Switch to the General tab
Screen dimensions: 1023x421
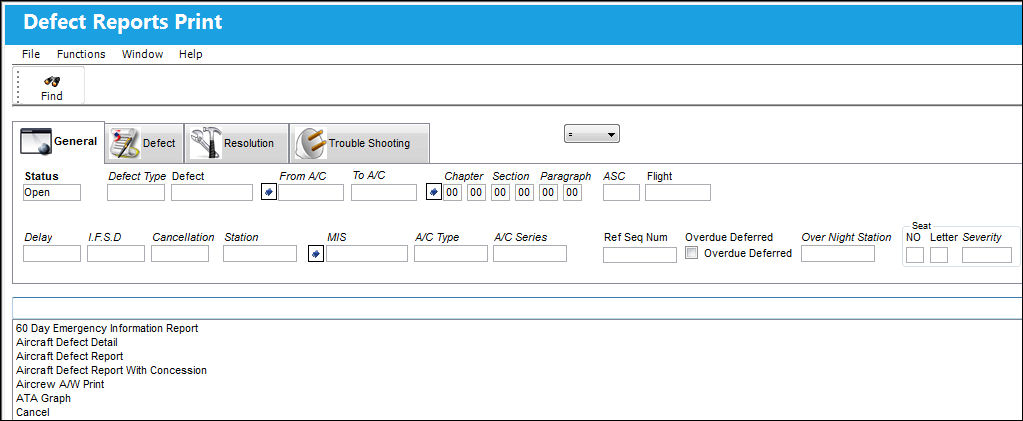tap(59, 142)
